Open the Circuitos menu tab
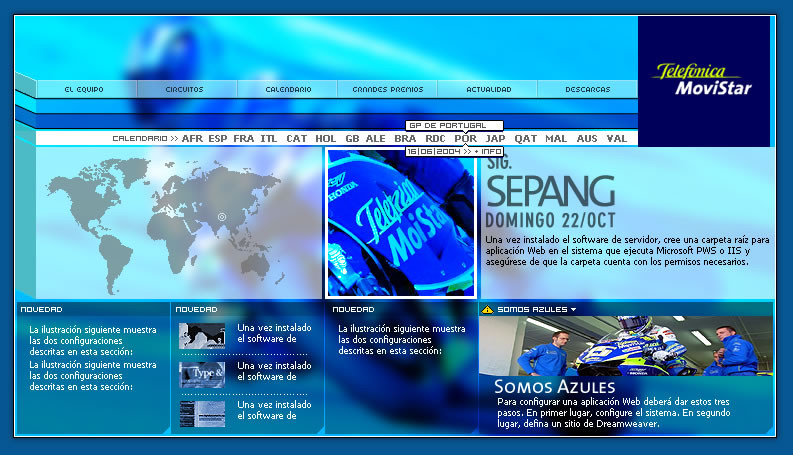This screenshot has height=455, width=793. 185,89
